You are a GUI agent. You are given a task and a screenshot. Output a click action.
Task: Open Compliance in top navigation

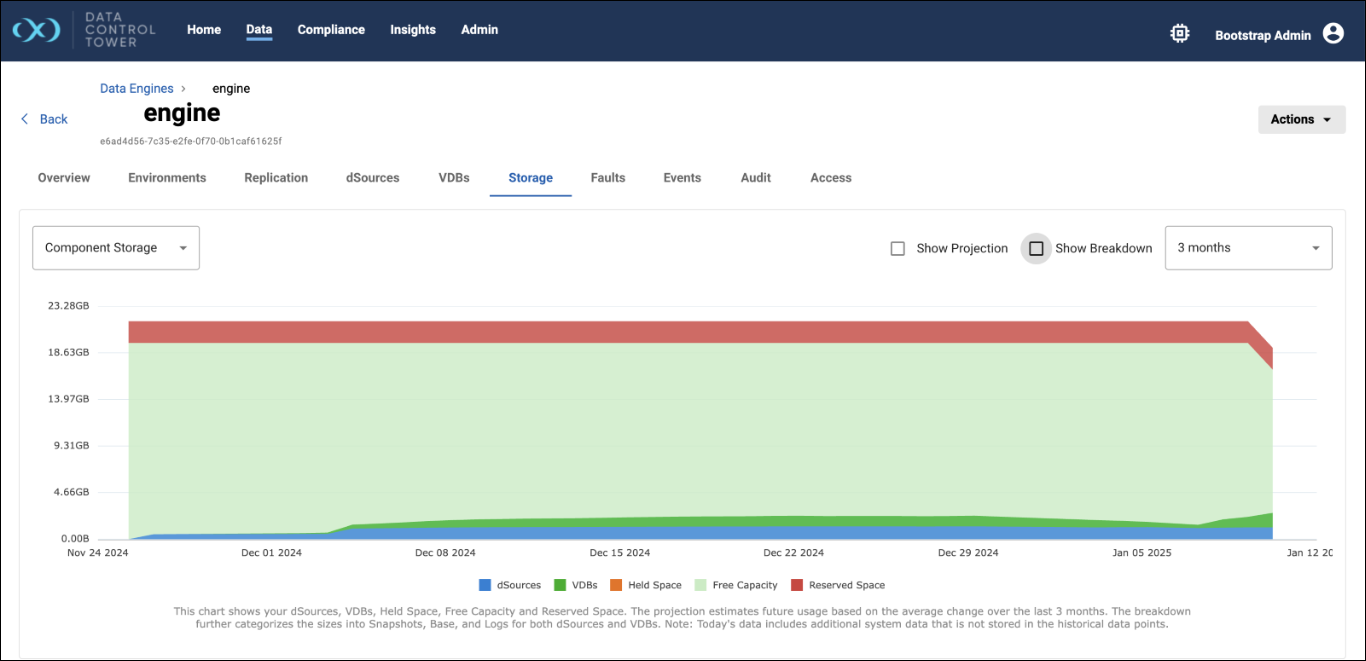(331, 30)
